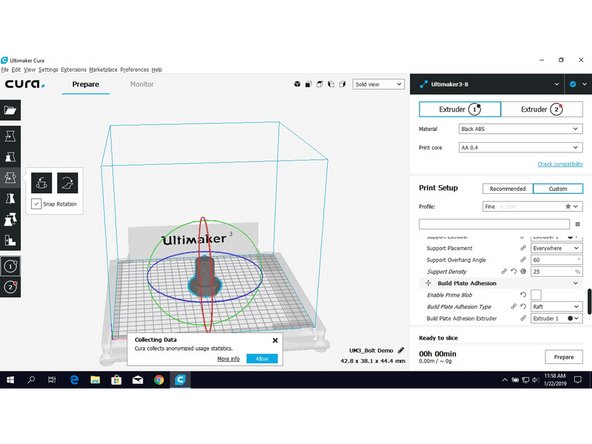Viewport: 592px width, 444px height.
Task: Click the Prepare slice button
Action: [564, 357]
